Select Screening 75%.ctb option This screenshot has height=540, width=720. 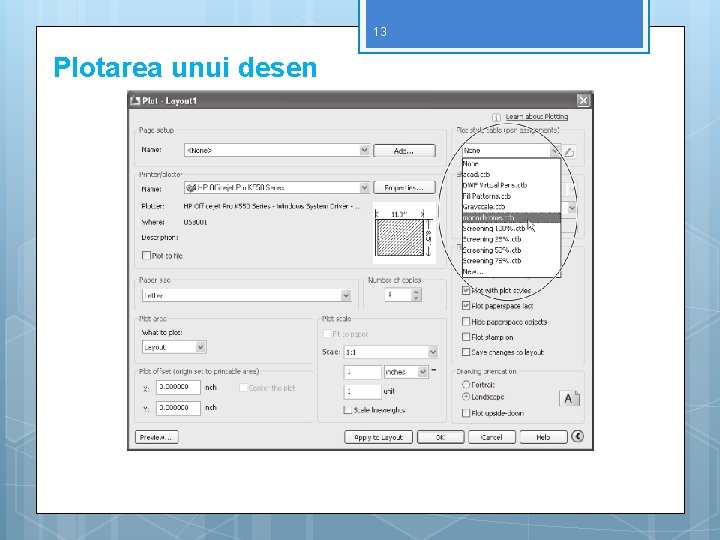point(511,261)
